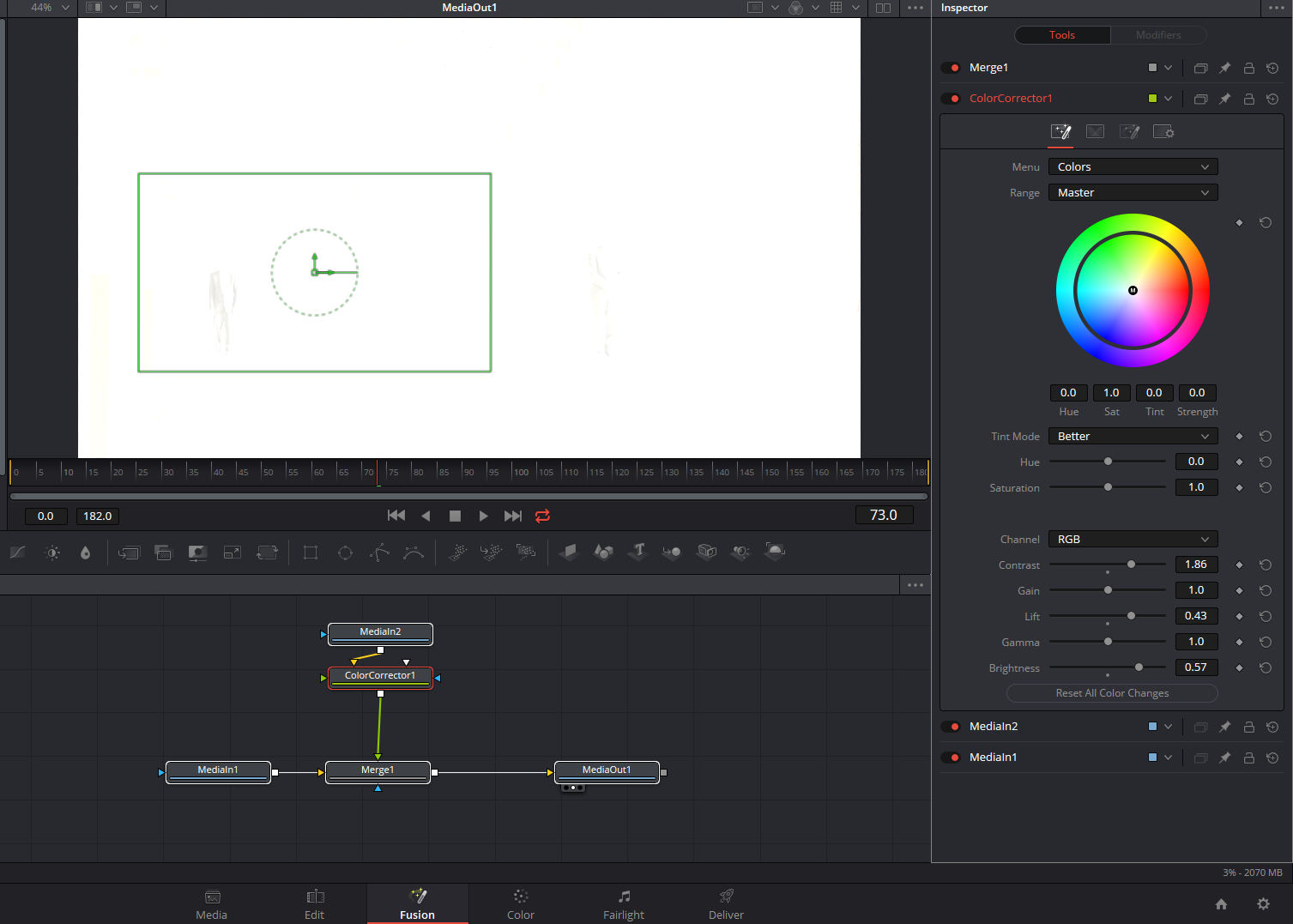Open MediaIn2 tile color dropdown arrow
Screen dimensions: 1293x924
pyautogui.click(x=1168, y=727)
